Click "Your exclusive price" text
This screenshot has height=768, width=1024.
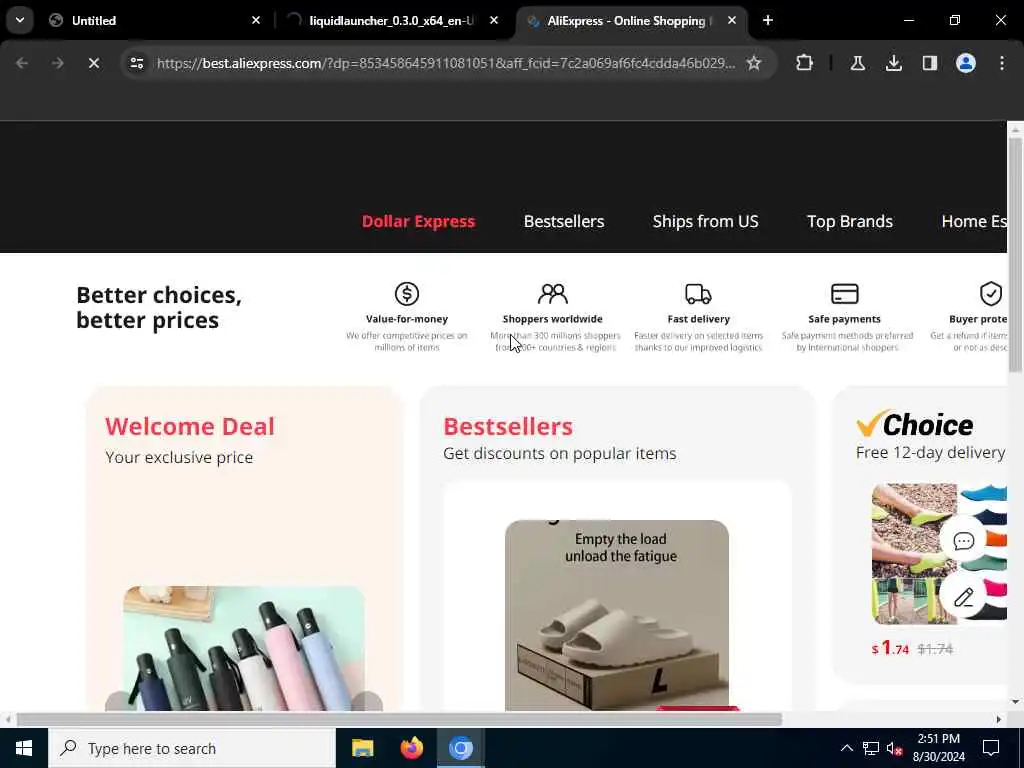coord(179,457)
